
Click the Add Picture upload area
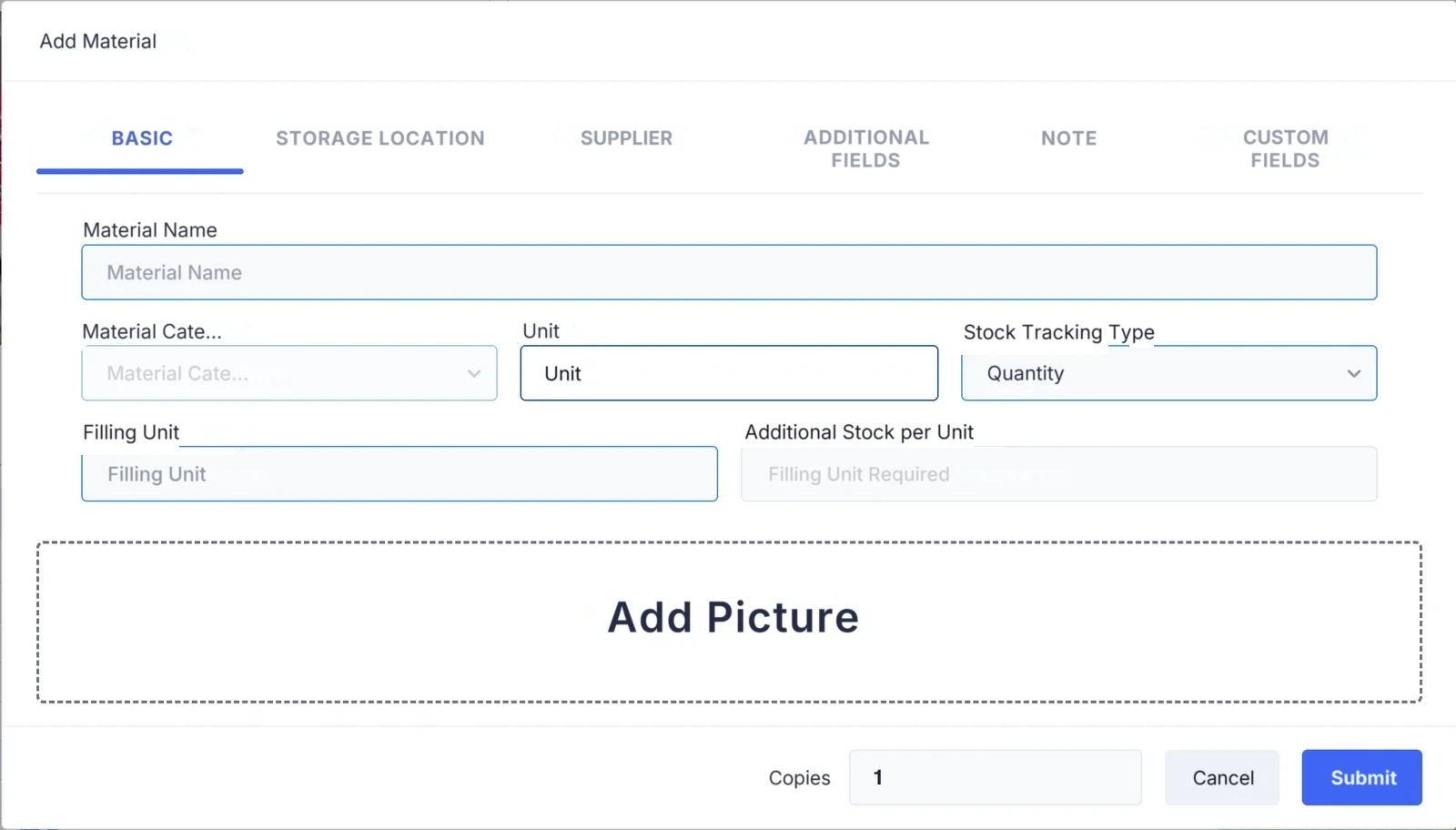[729, 622]
